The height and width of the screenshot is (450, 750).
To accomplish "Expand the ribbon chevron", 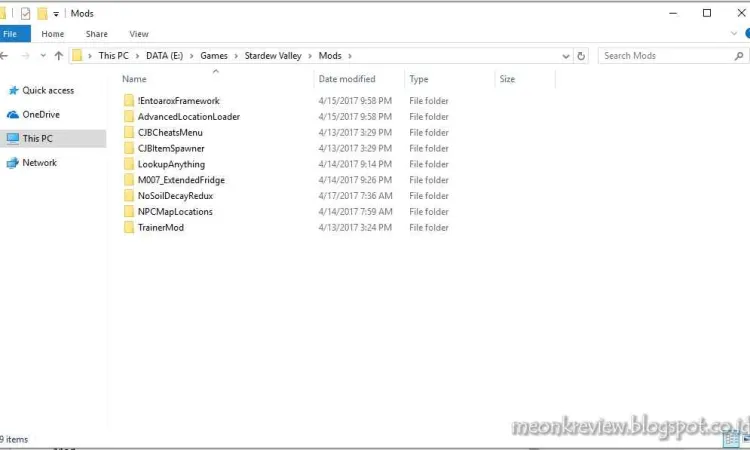I will pos(734,33).
